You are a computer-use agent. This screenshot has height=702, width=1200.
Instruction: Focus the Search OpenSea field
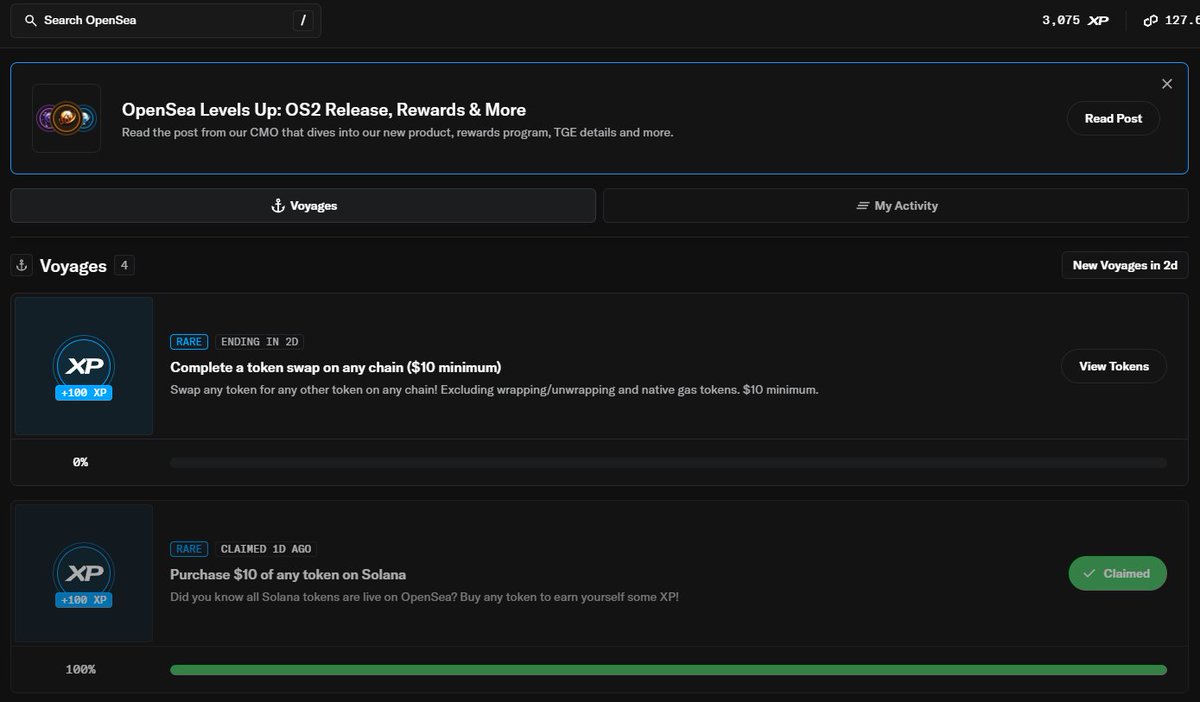coord(166,20)
